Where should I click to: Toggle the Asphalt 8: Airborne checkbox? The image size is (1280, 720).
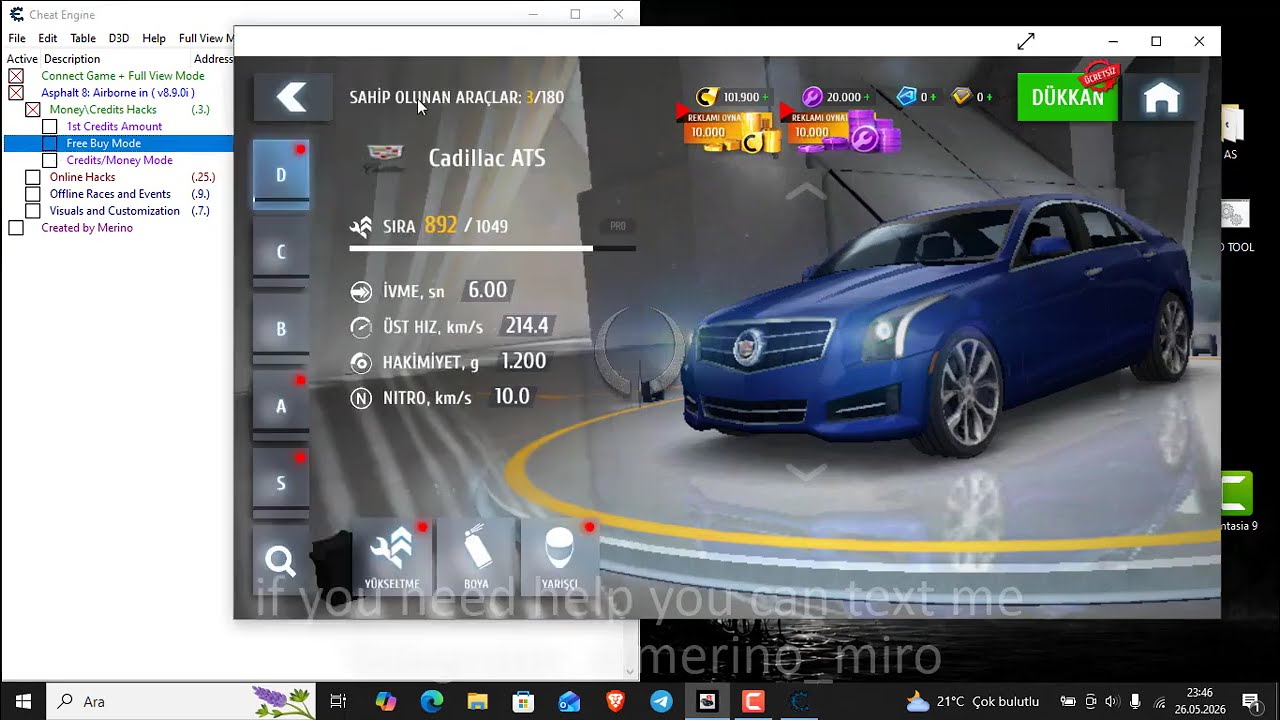(16, 93)
